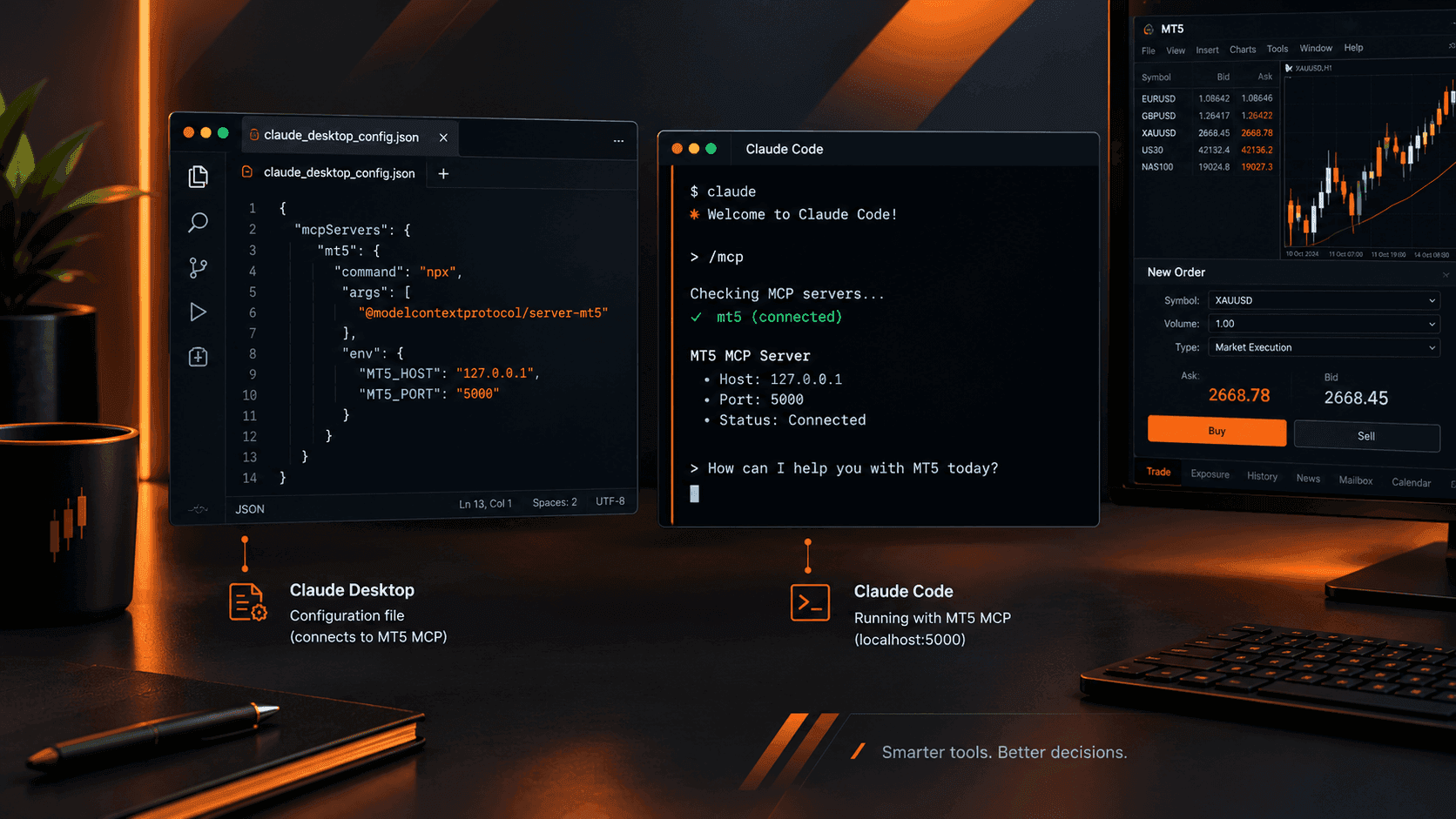
Task: Switch to the News tab in MT5
Action: click(1308, 478)
